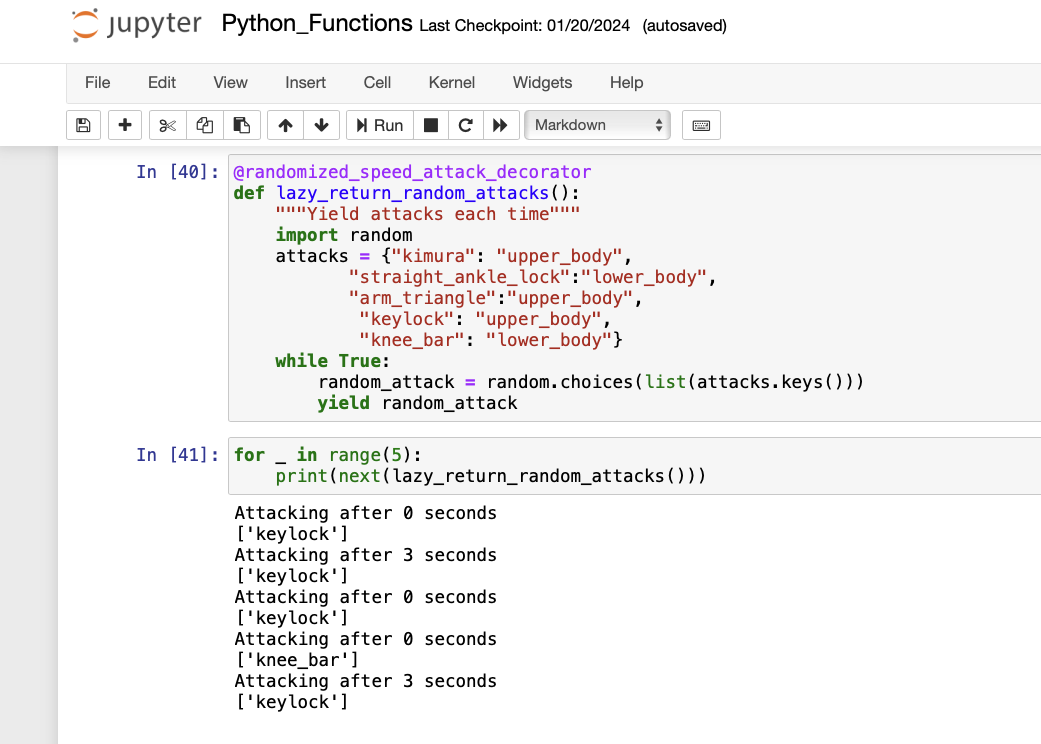Click the "arm_triangle" dictionary entry
1041x744 pixels.
coord(495,298)
